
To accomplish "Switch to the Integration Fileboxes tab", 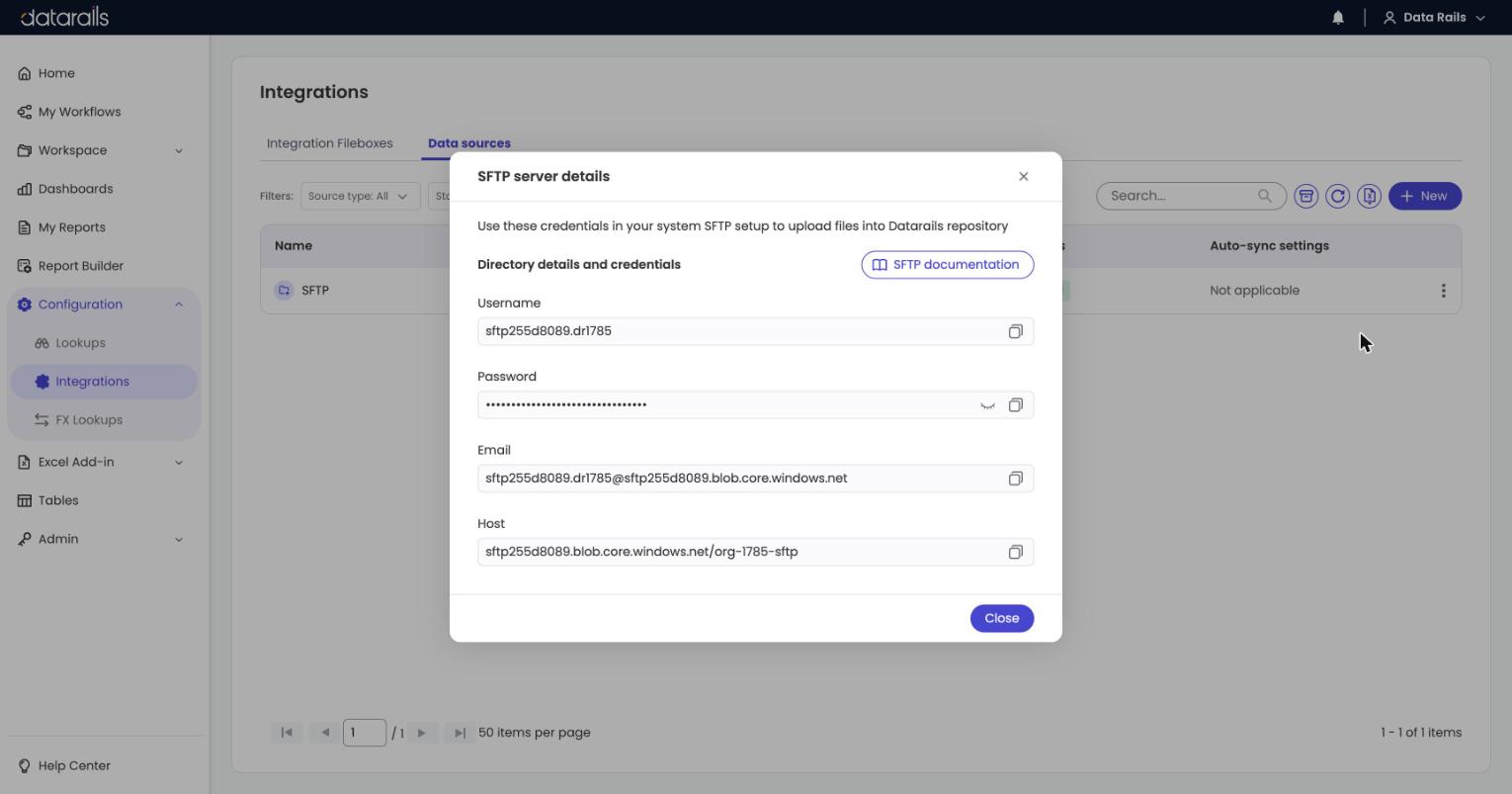I will tap(329, 143).
